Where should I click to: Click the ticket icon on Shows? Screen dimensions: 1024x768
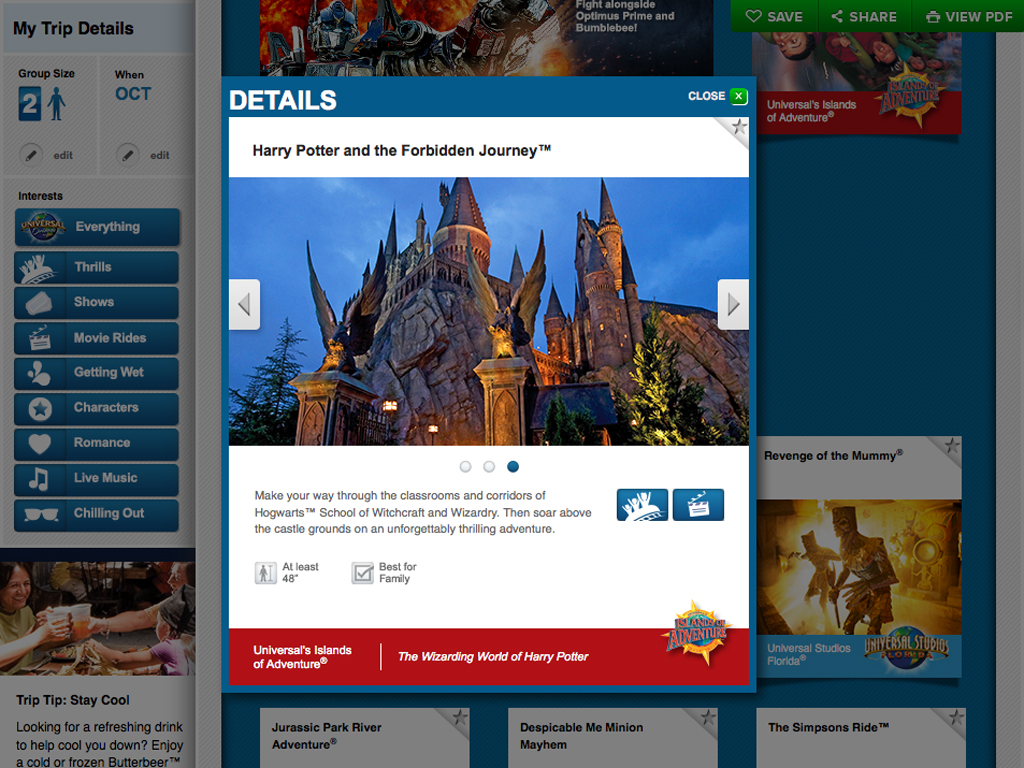pos(39,303)
